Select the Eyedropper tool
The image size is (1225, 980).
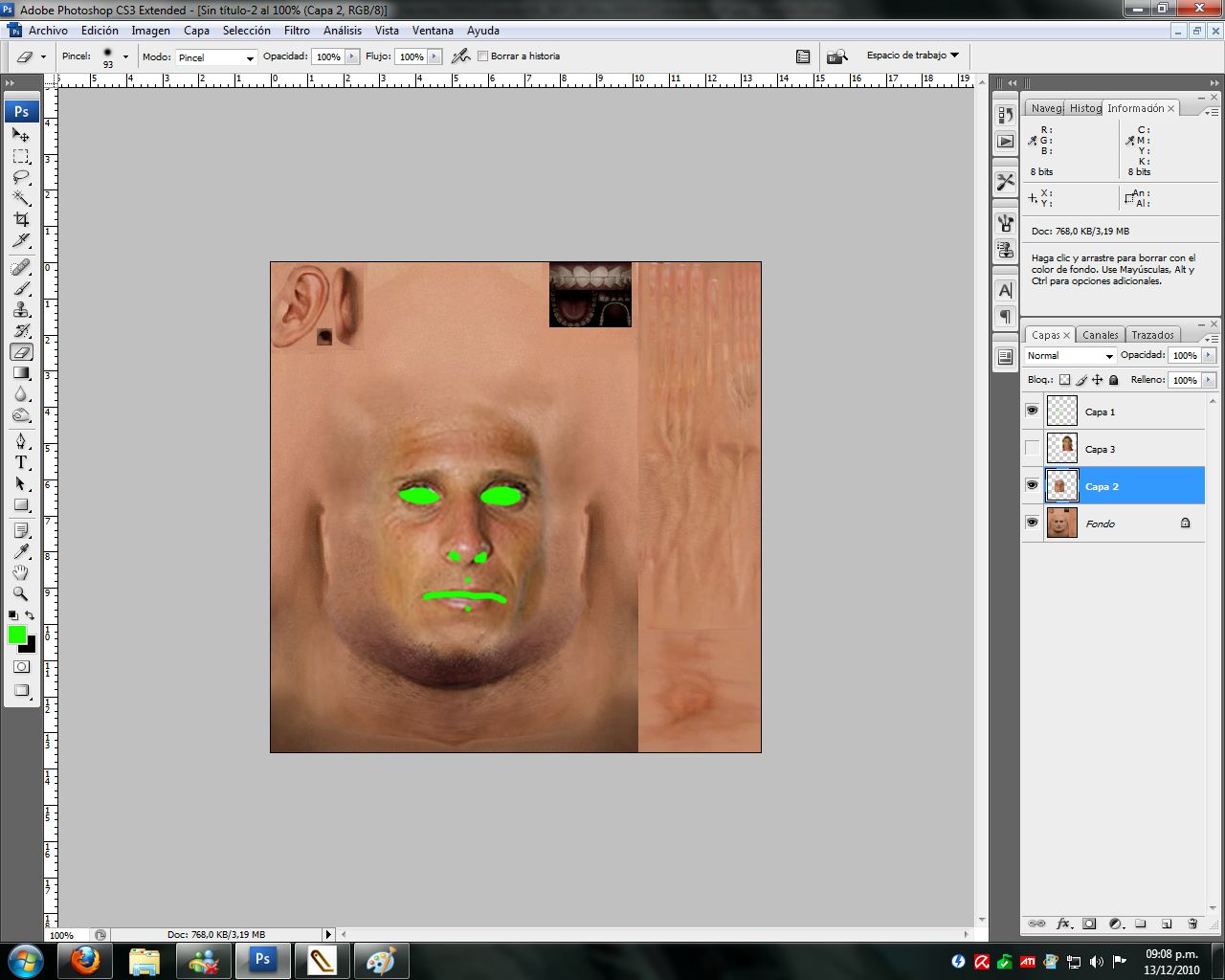click(x=21, y=551)
